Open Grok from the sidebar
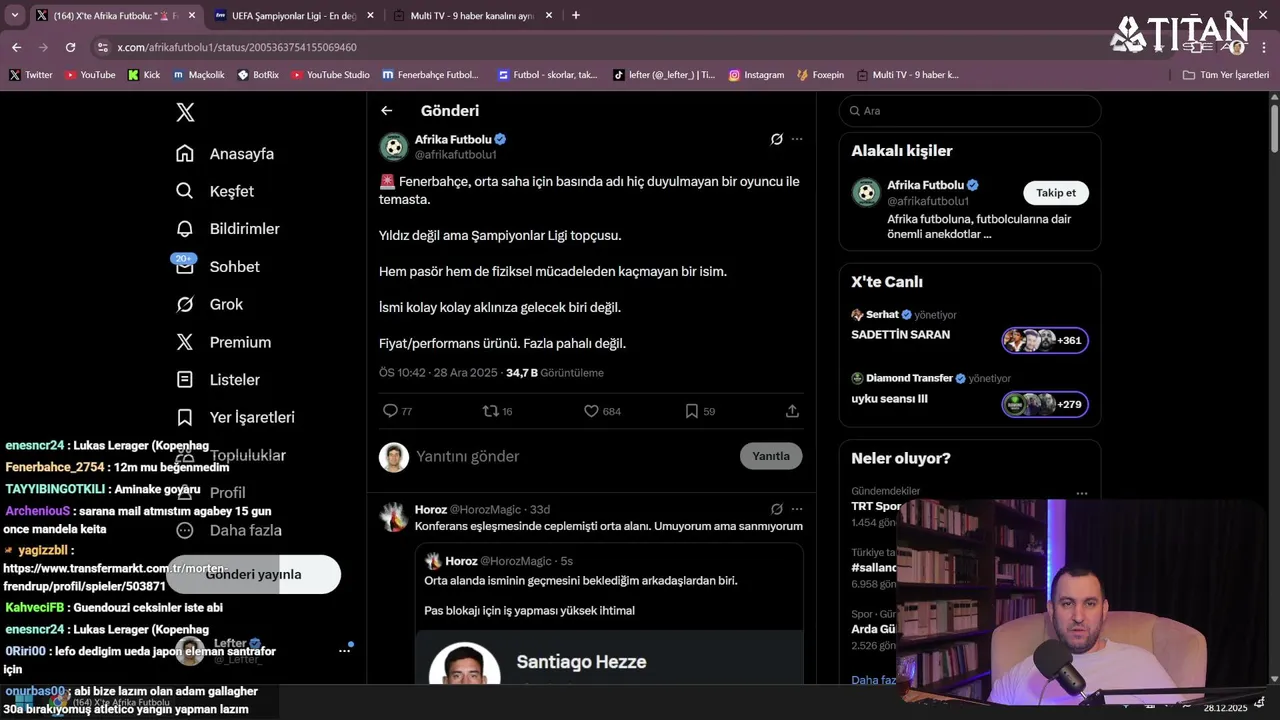Image resolution: width=1280 pixels, height=720 pixels. 209,304
